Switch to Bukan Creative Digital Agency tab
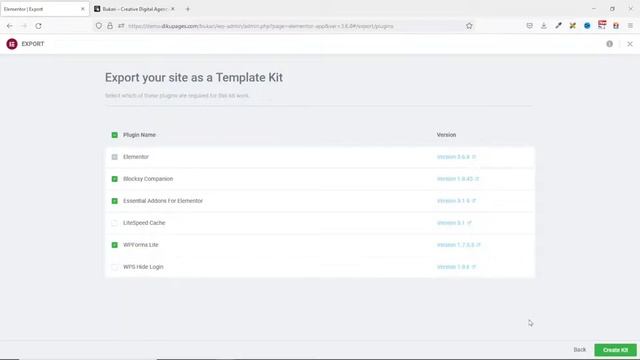The image size is (640, 360). point(134,9)
